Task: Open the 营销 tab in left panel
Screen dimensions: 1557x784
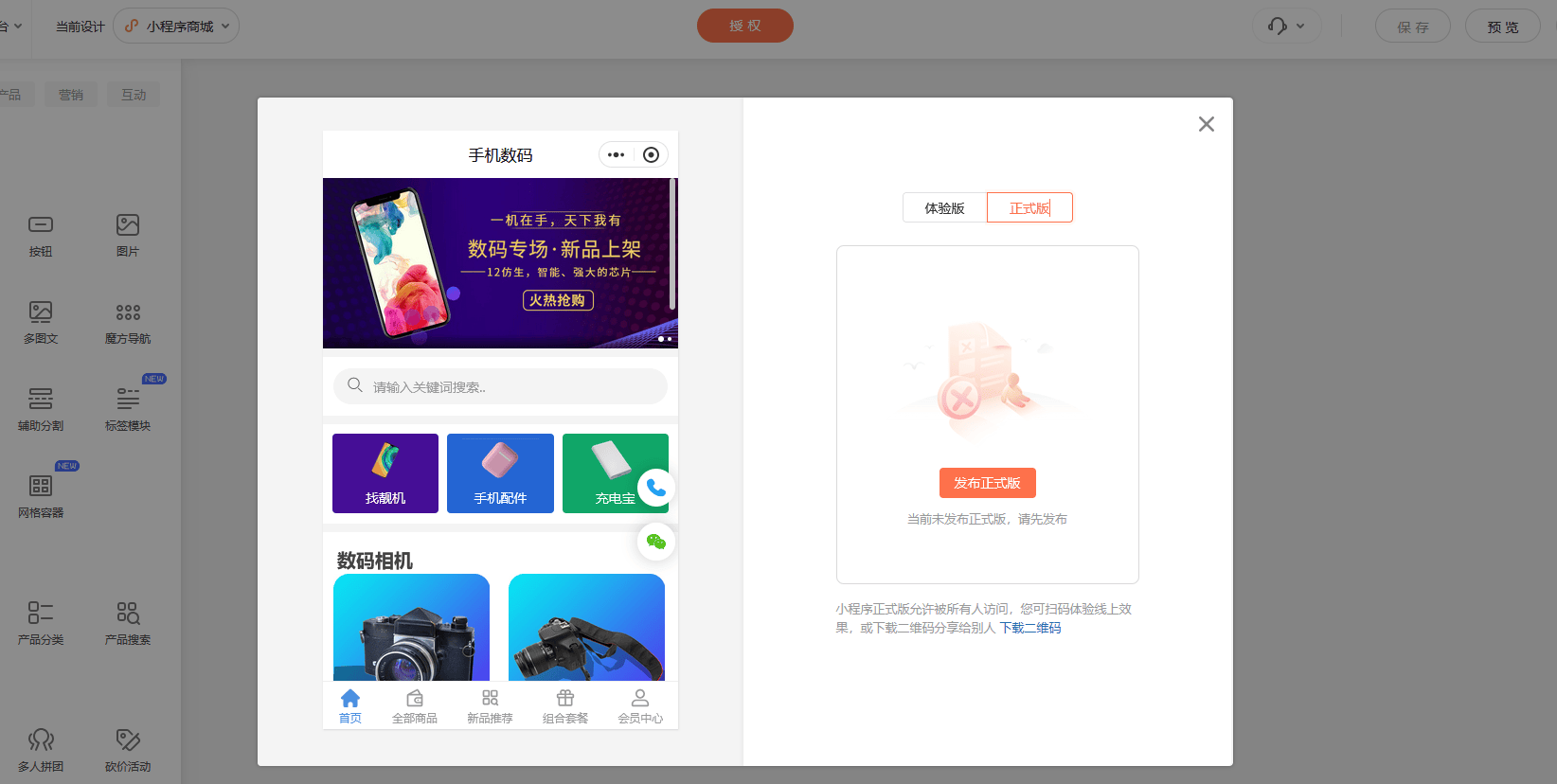Action: (71, 95)
